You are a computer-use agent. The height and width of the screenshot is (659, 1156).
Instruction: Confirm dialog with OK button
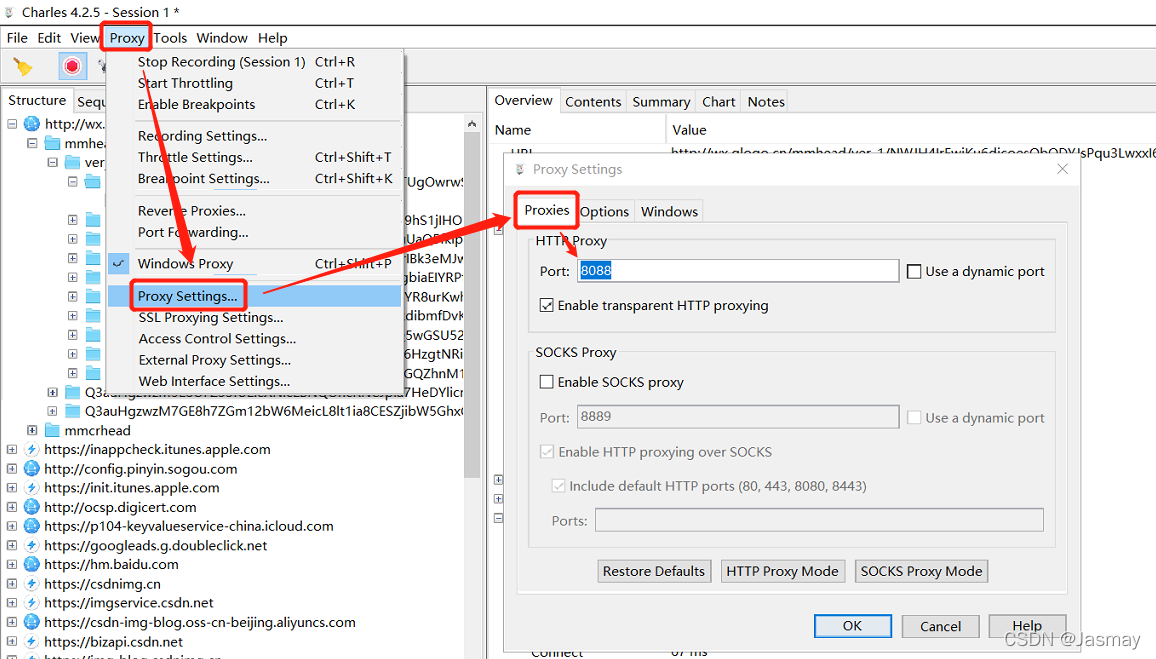point(852,626)
